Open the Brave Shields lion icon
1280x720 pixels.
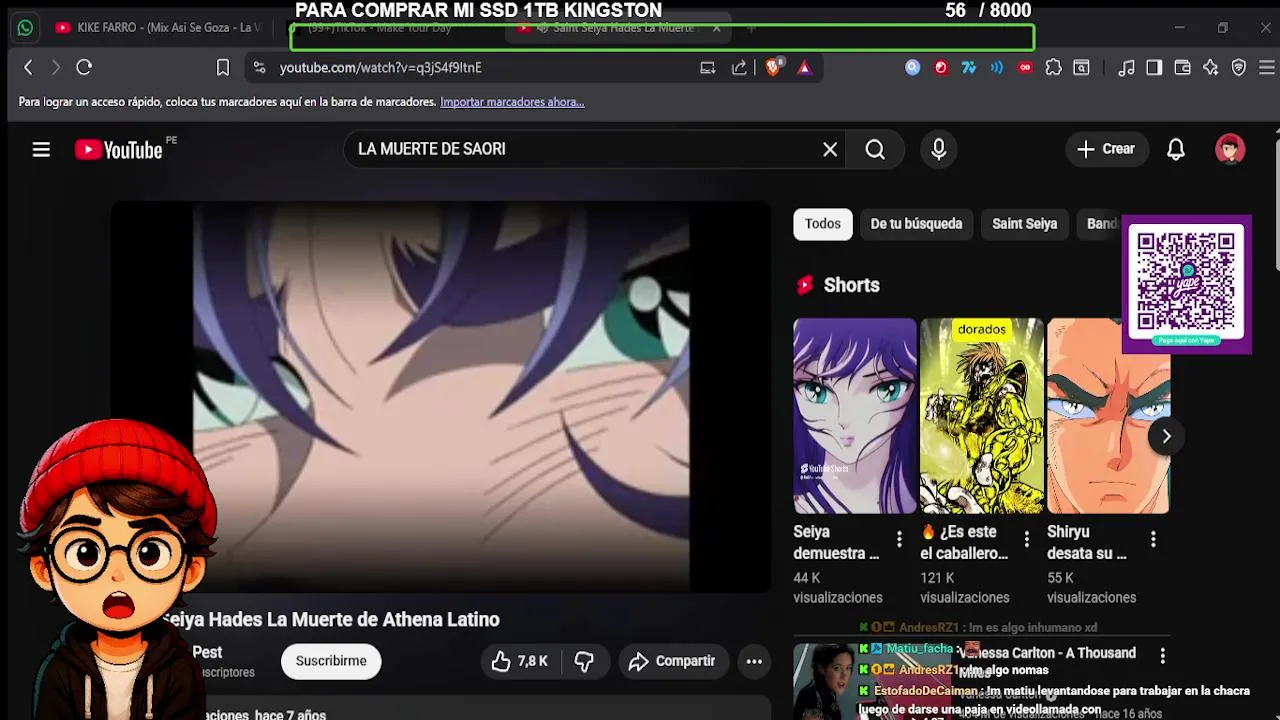click(772, 67)
